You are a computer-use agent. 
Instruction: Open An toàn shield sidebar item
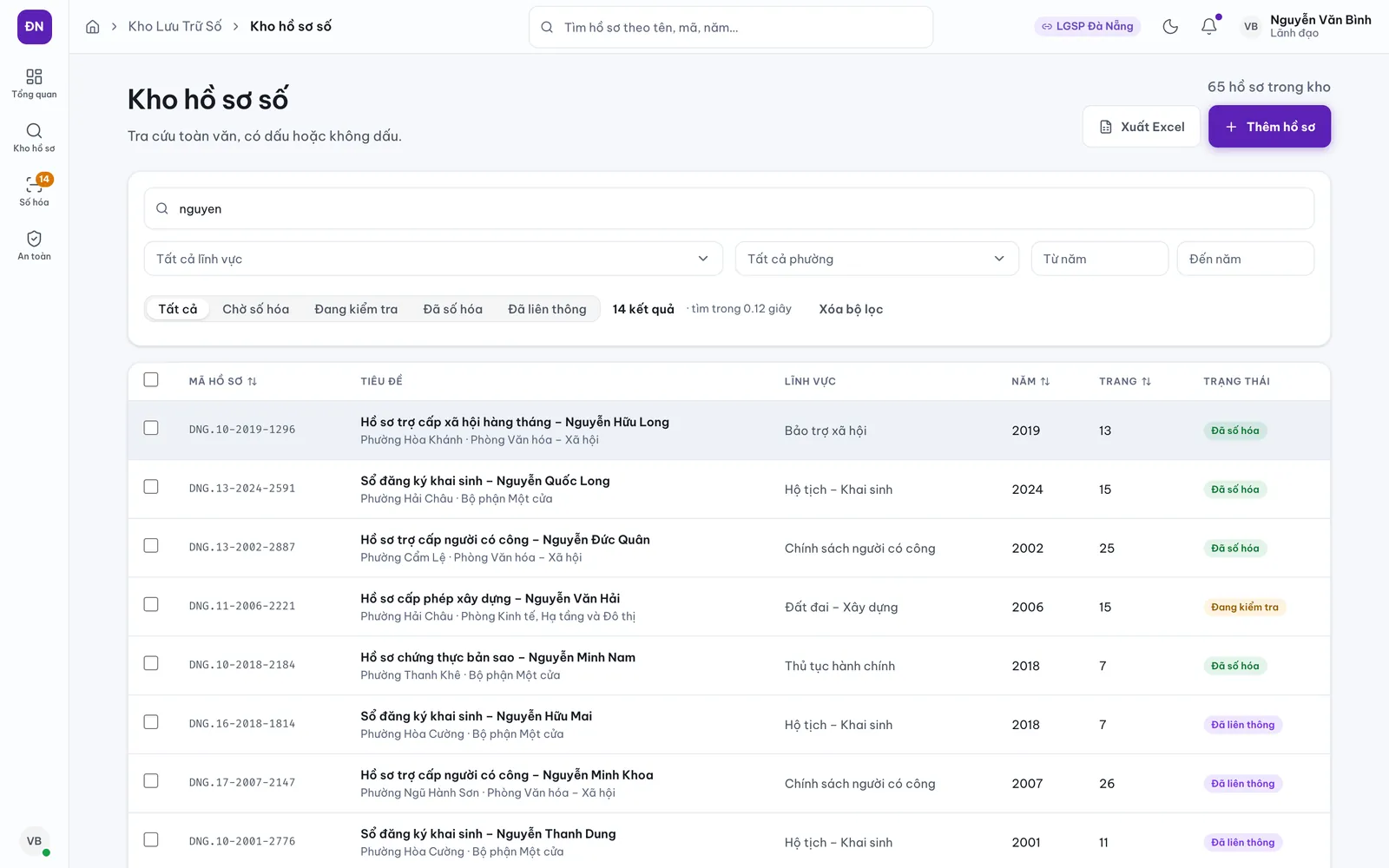tap(35, 245)
